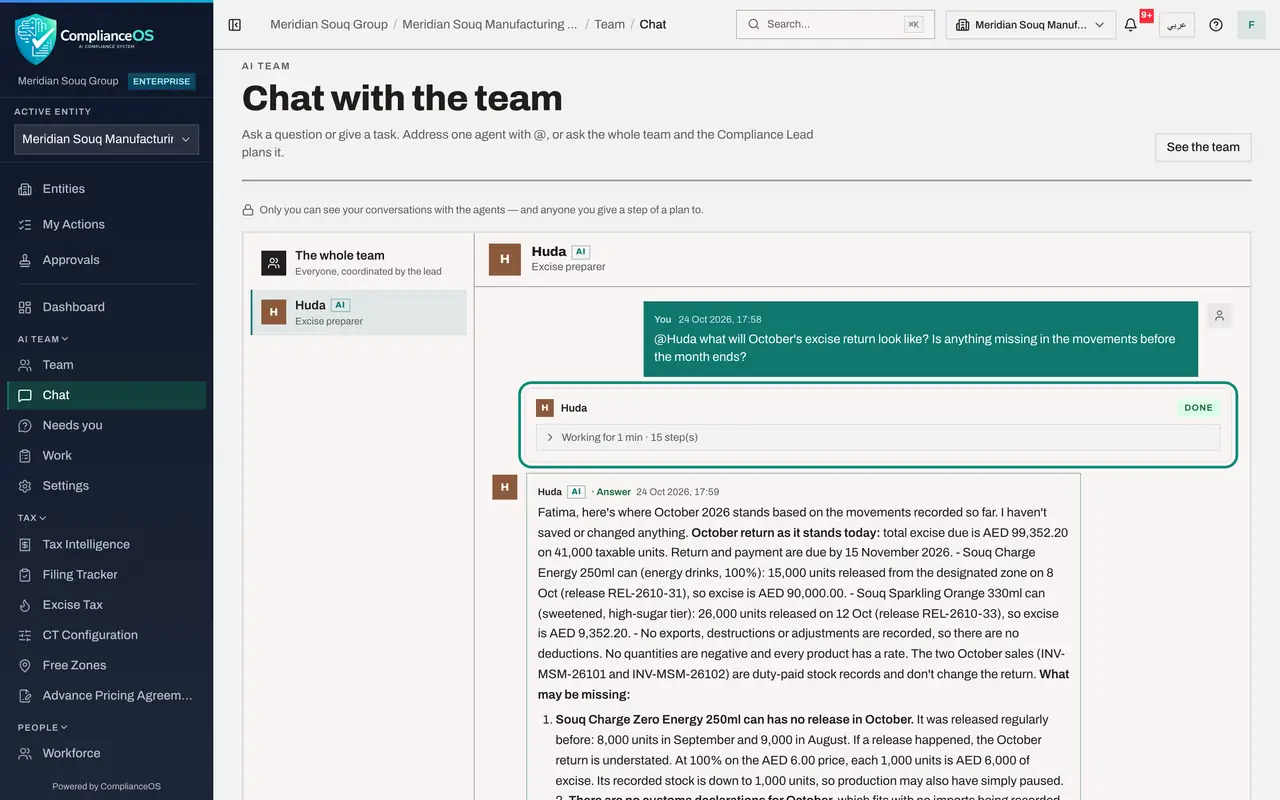1280x800 pixels.
Task: Open entity switcher in top bar
Action: 1031,25
